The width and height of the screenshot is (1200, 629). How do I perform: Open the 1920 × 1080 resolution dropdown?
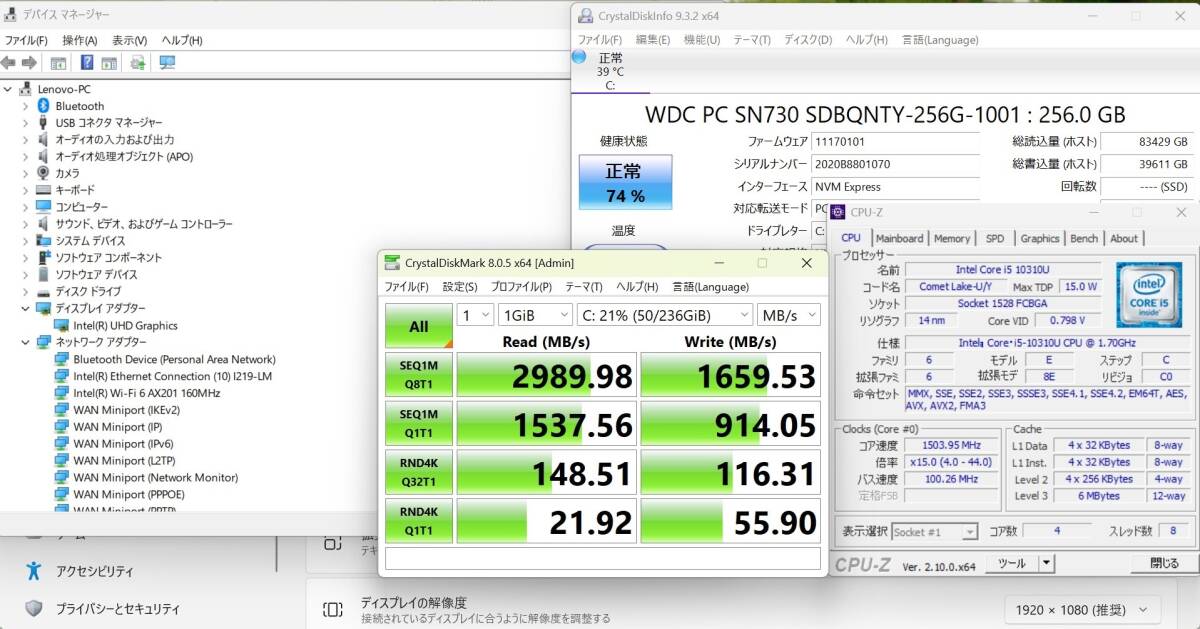pos(1083,609)
